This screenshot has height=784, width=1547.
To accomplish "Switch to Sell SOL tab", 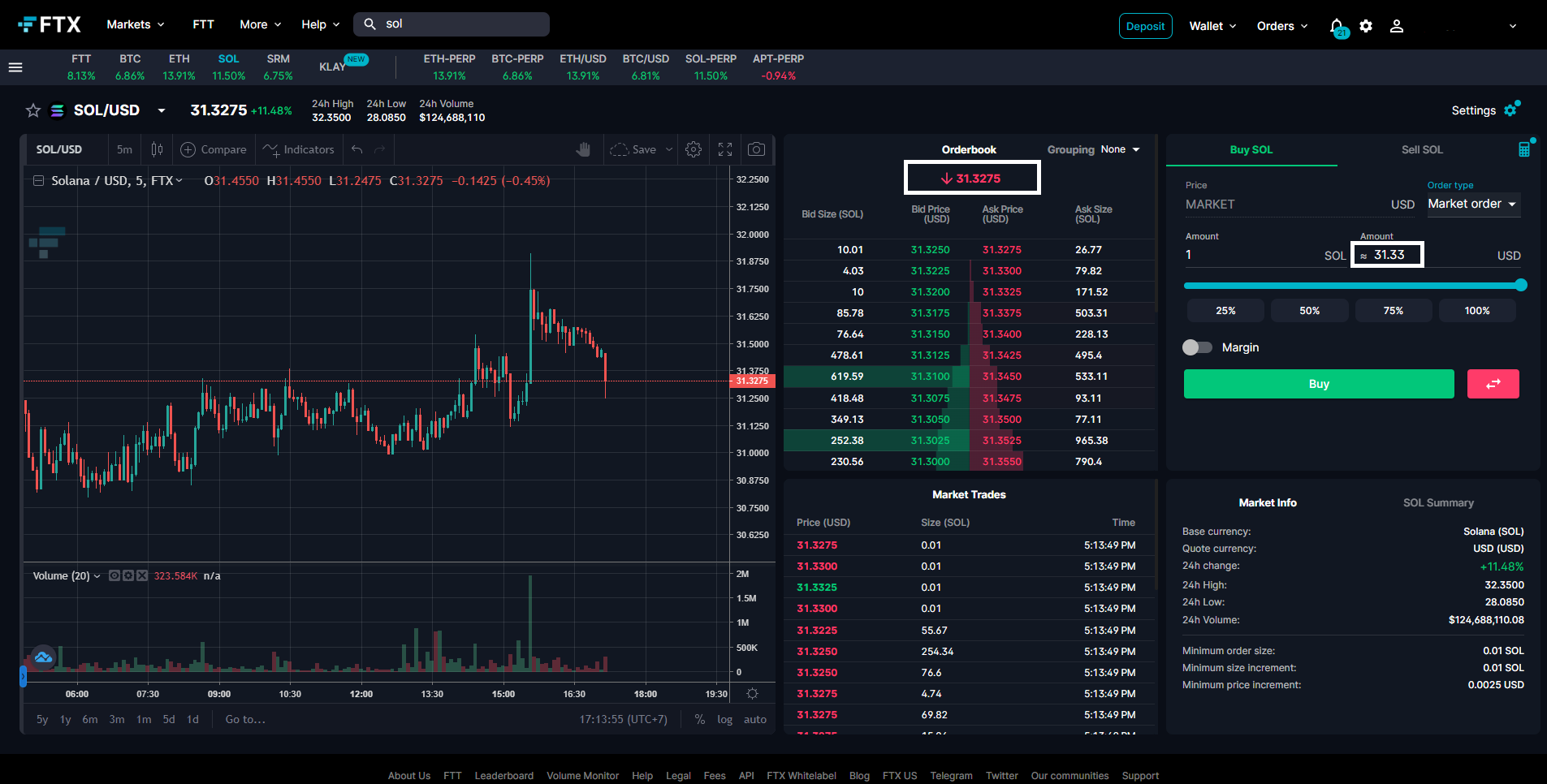I will [1422, 149].
